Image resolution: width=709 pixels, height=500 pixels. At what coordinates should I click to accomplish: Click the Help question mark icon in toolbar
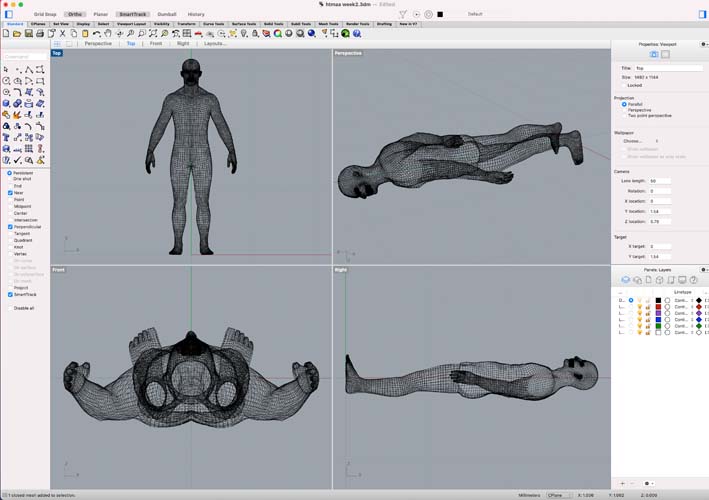pos(357,33)
